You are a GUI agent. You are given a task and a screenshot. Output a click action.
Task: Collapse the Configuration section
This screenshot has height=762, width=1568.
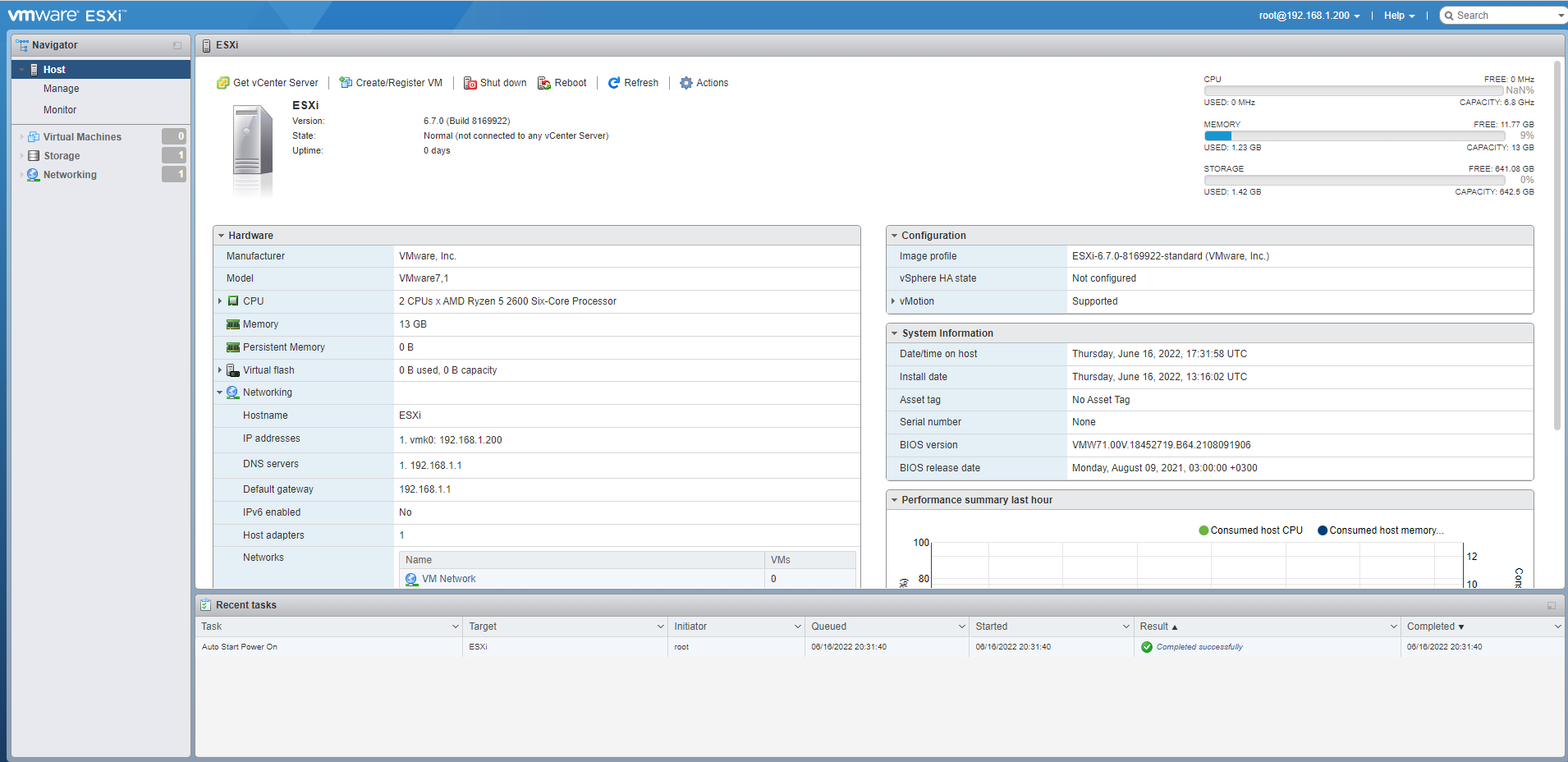point(894,236)
